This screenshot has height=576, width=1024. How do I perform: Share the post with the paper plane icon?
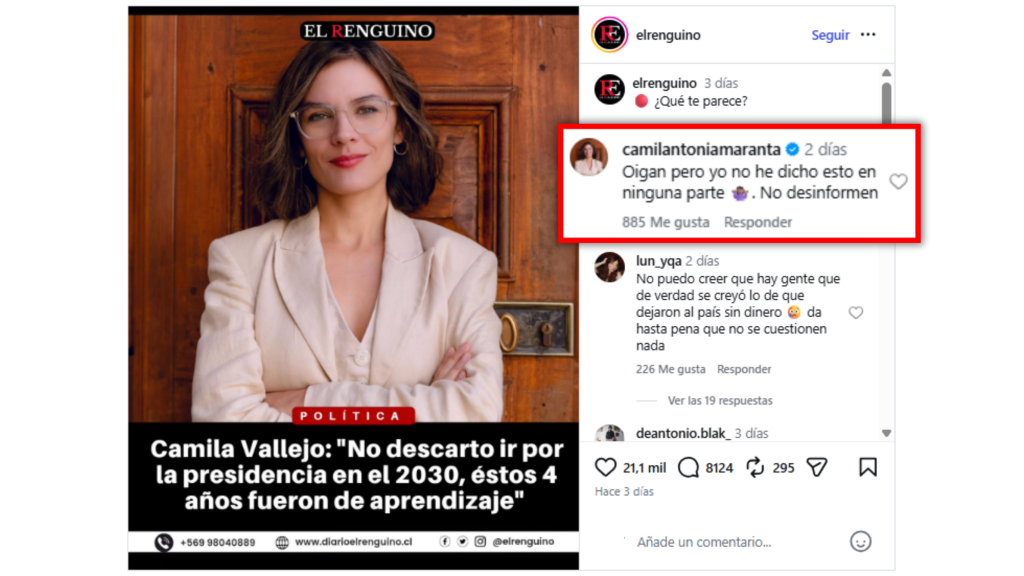point(817,468)
